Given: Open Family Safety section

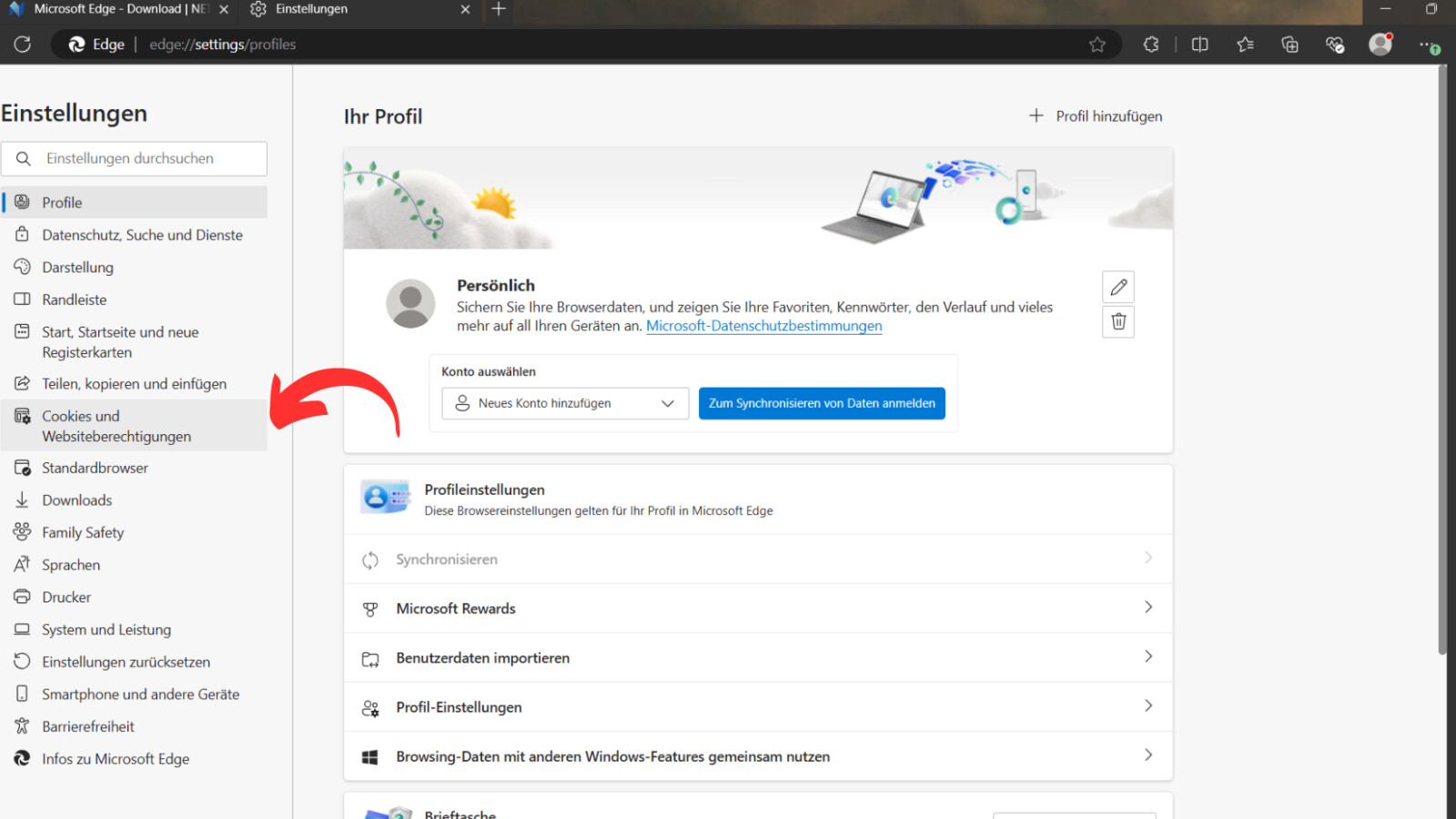Looking at the screenshot, I should 135,532.
